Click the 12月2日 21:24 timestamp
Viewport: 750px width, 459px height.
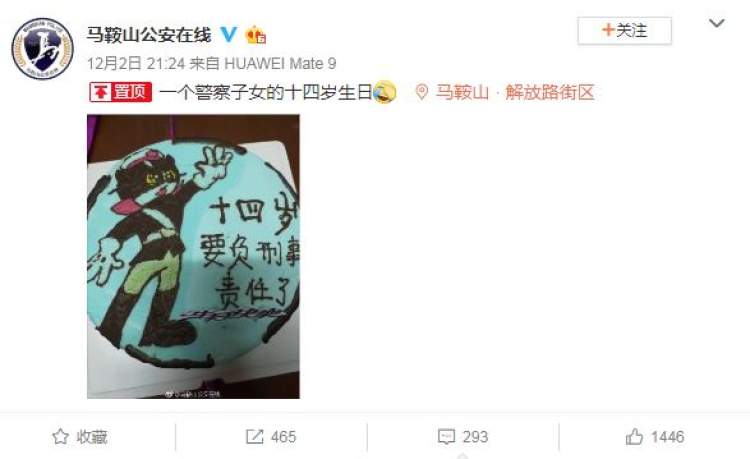pyautogui.click(x=135, y=63)
